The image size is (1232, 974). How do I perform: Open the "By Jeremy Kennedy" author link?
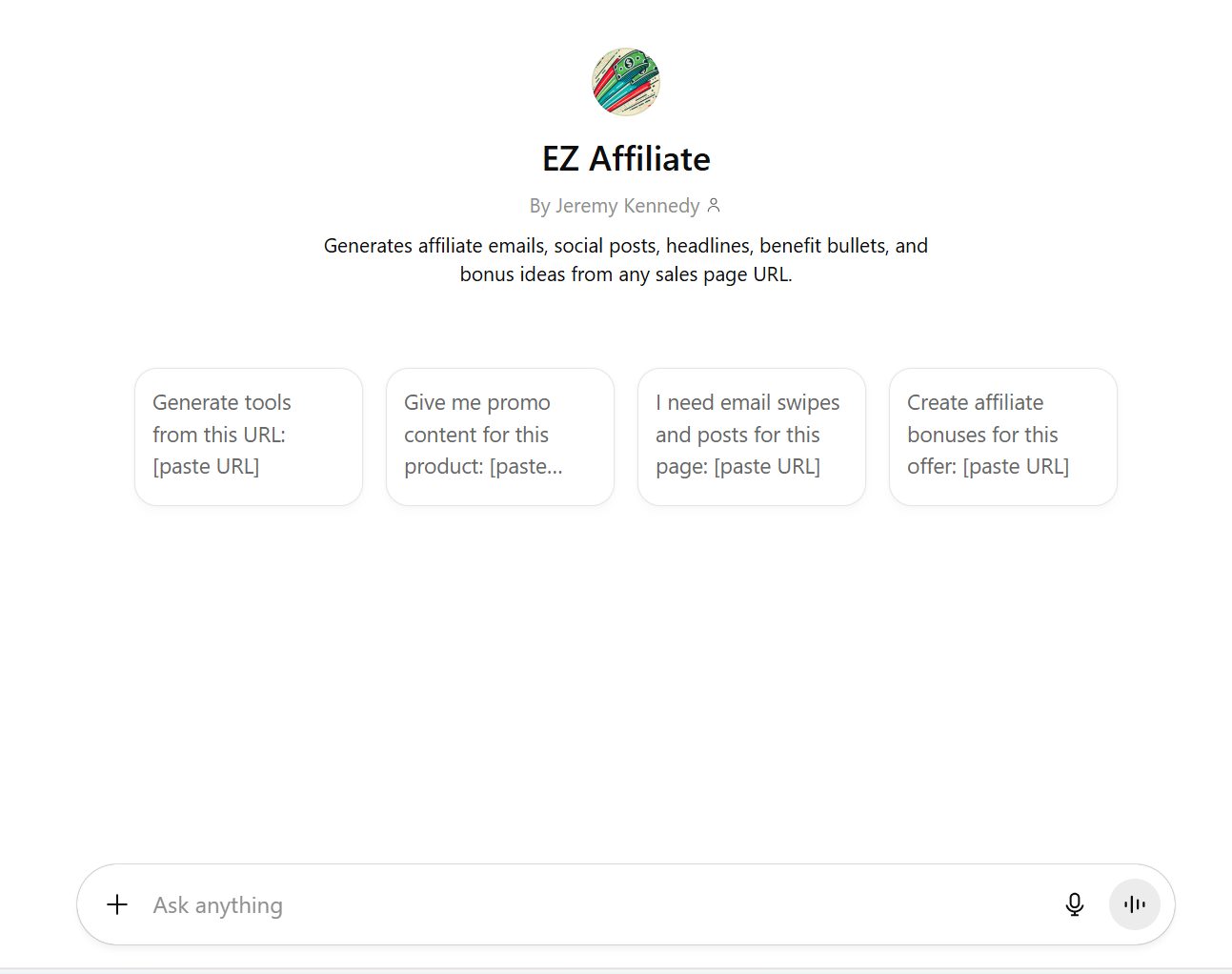click(615, 206)
